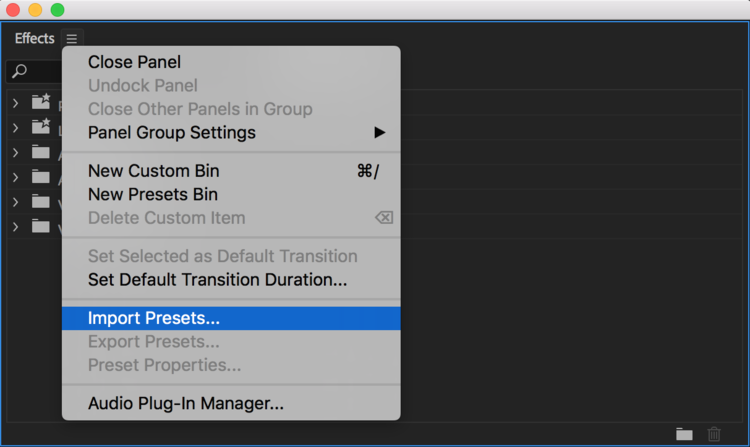Open Set Default Transition Duration dialog

pos(217,280)
